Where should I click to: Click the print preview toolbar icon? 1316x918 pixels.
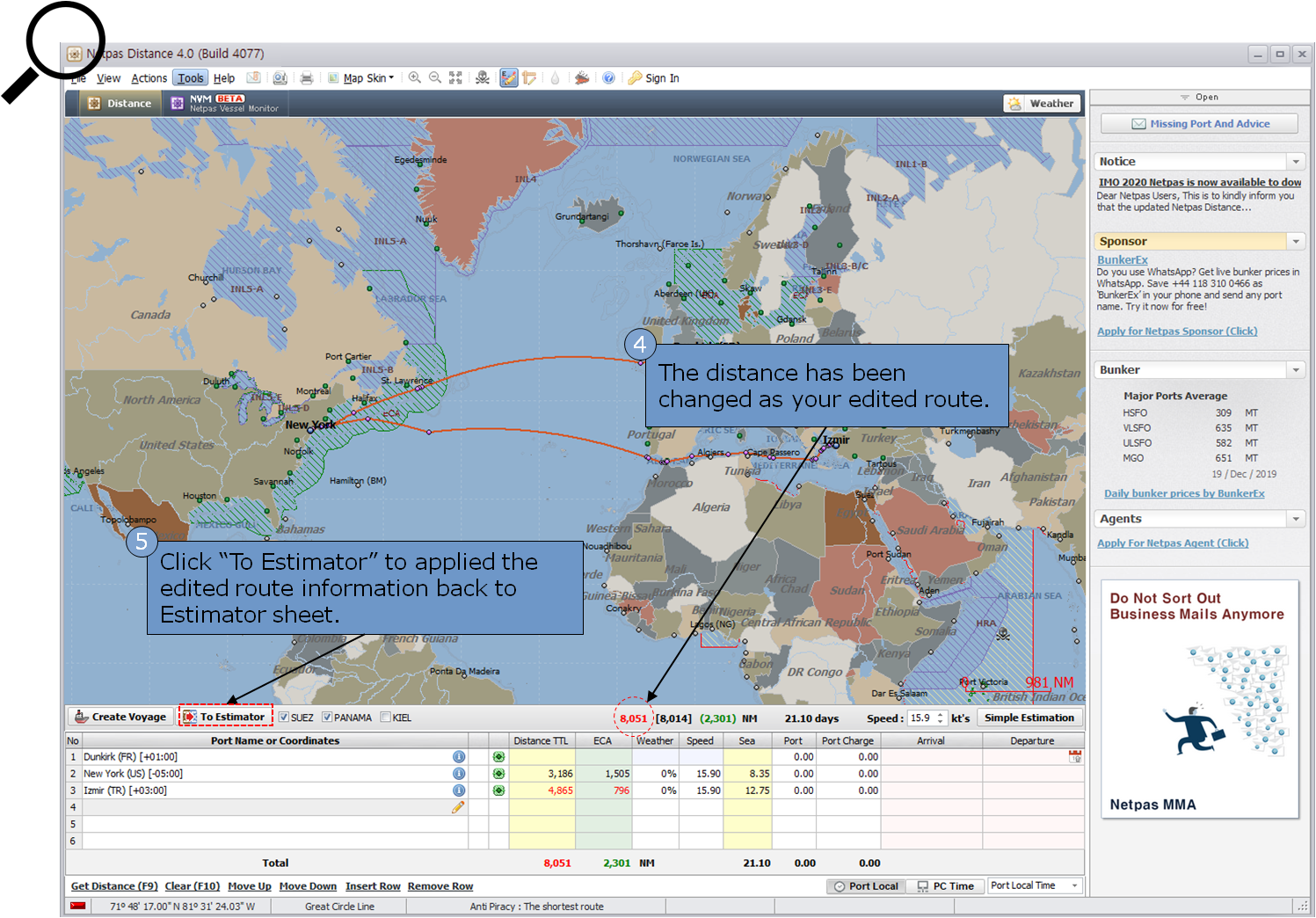(280, 78)
